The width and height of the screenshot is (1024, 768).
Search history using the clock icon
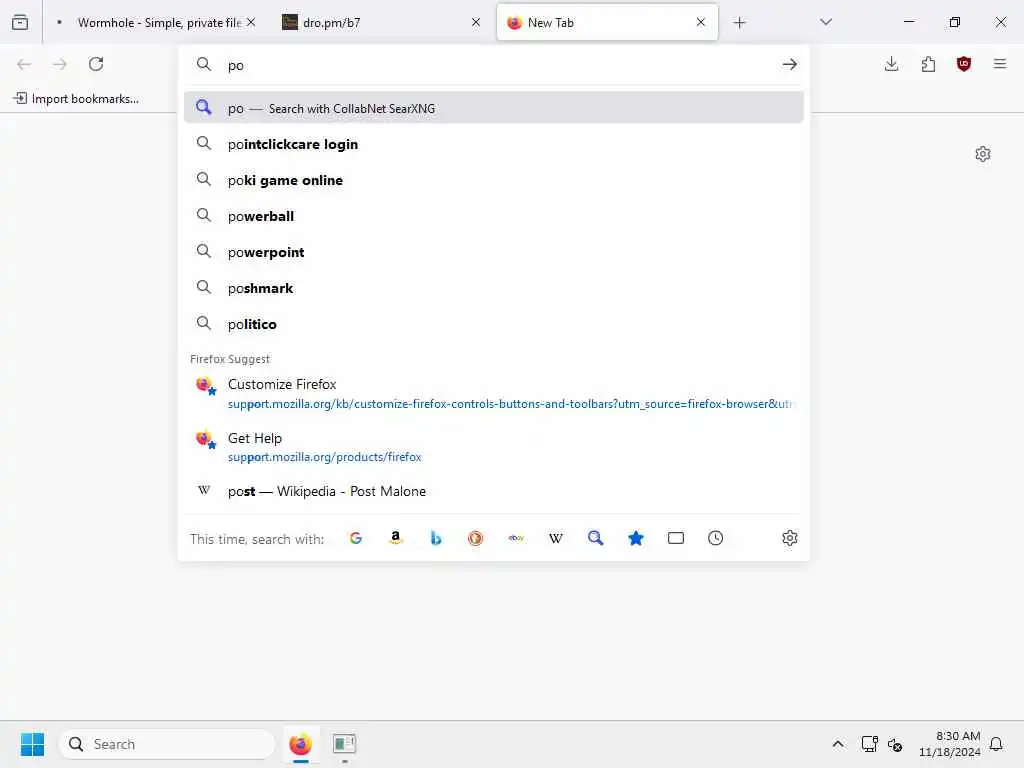pos(716,538)
